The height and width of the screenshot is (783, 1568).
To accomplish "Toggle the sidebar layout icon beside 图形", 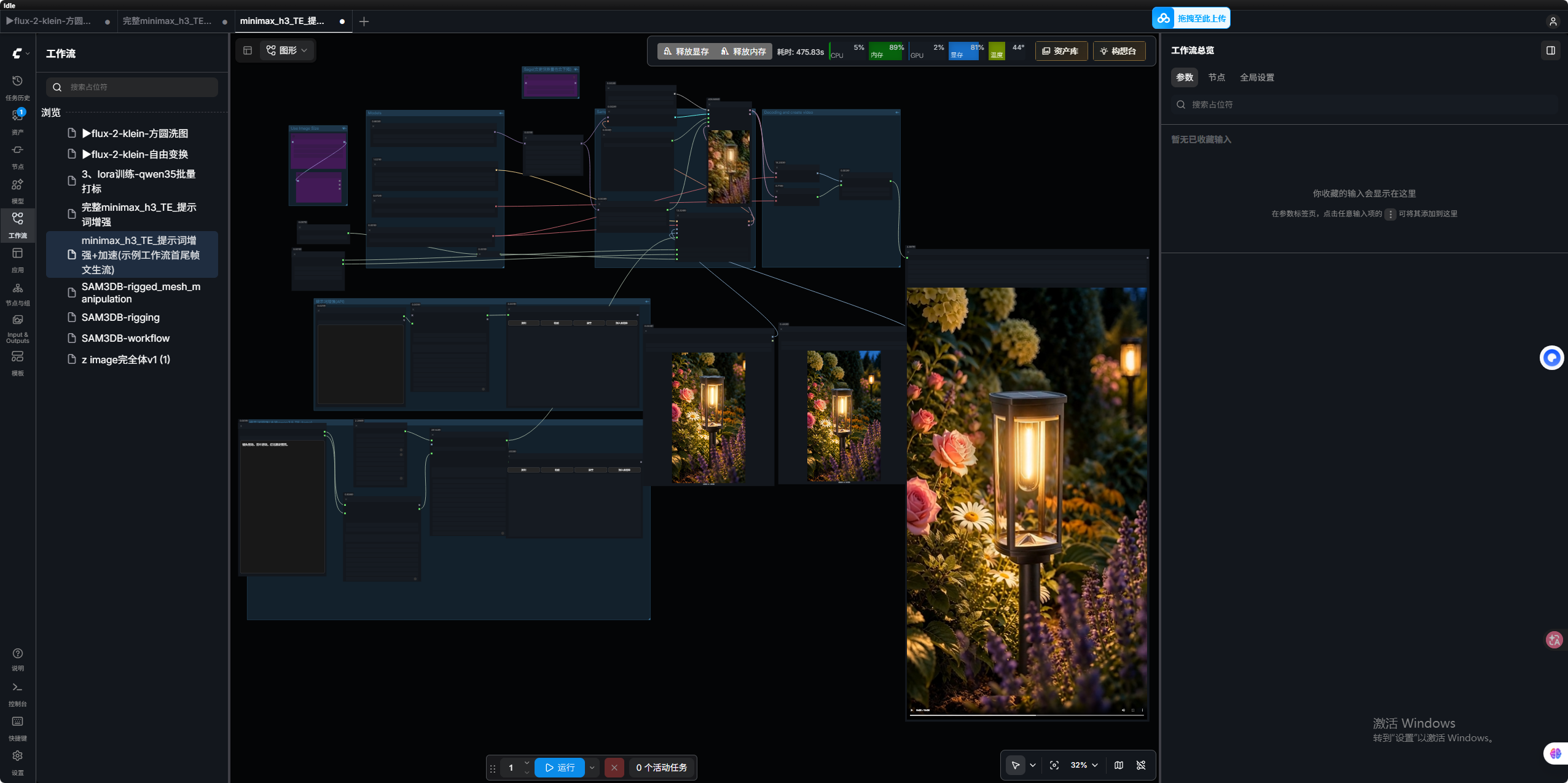I will [248, 50].
